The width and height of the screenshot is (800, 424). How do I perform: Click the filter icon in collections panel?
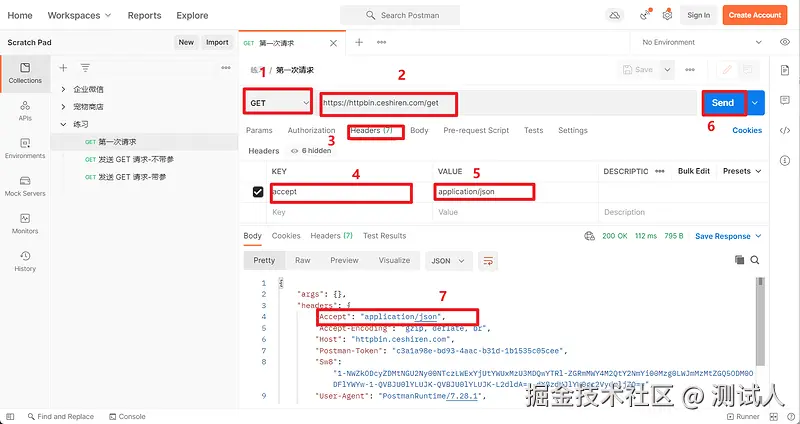(85, 68)
